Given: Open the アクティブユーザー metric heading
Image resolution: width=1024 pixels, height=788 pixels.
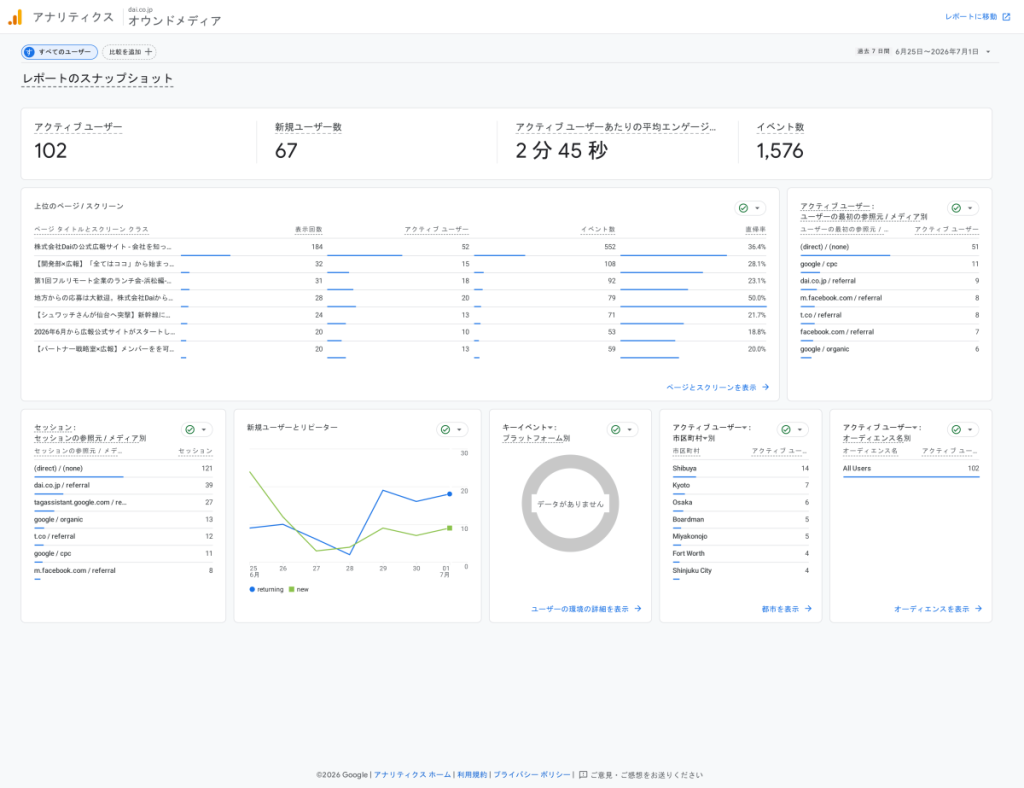Looking at the screenshot, I should tap(78, 127).
